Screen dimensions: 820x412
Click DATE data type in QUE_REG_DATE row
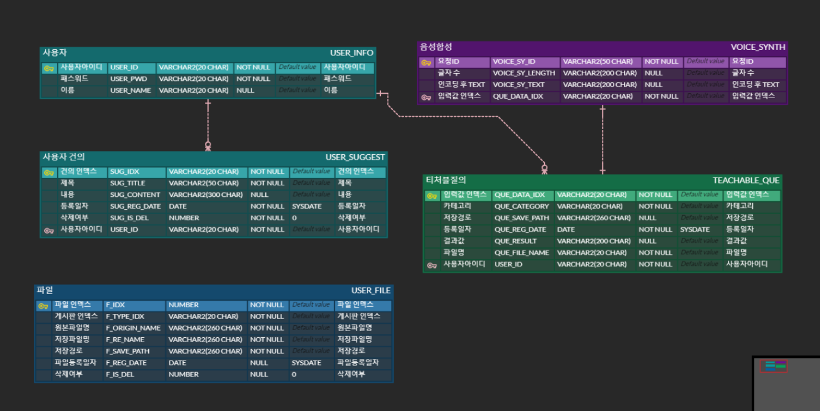point(566,230)
